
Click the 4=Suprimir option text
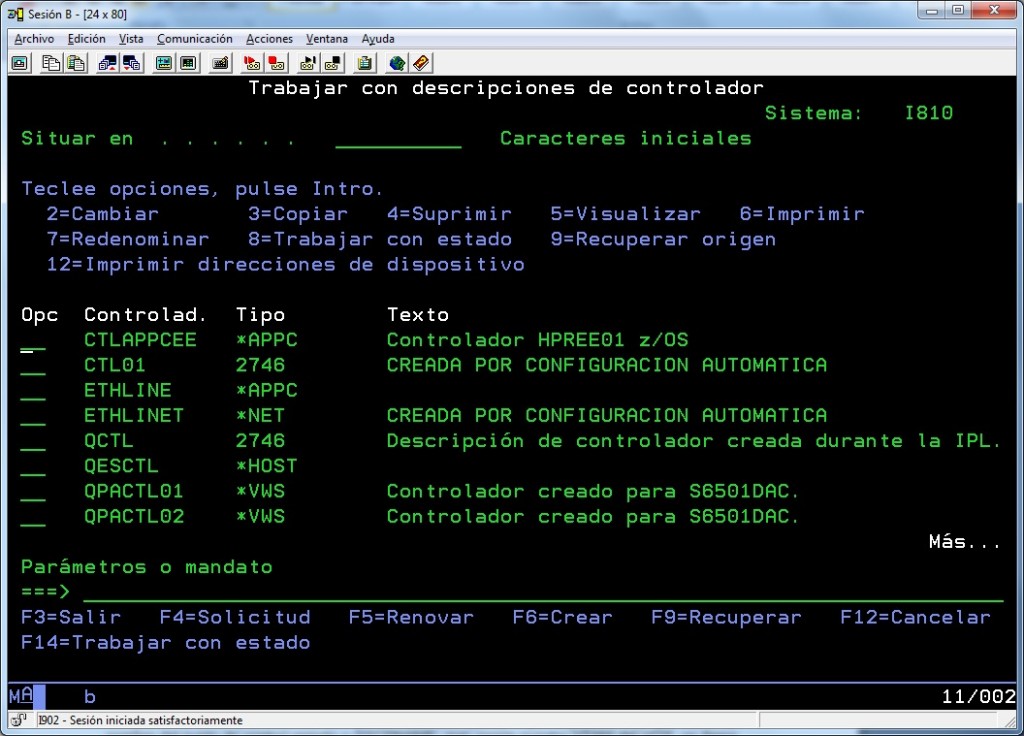[449, 214]
